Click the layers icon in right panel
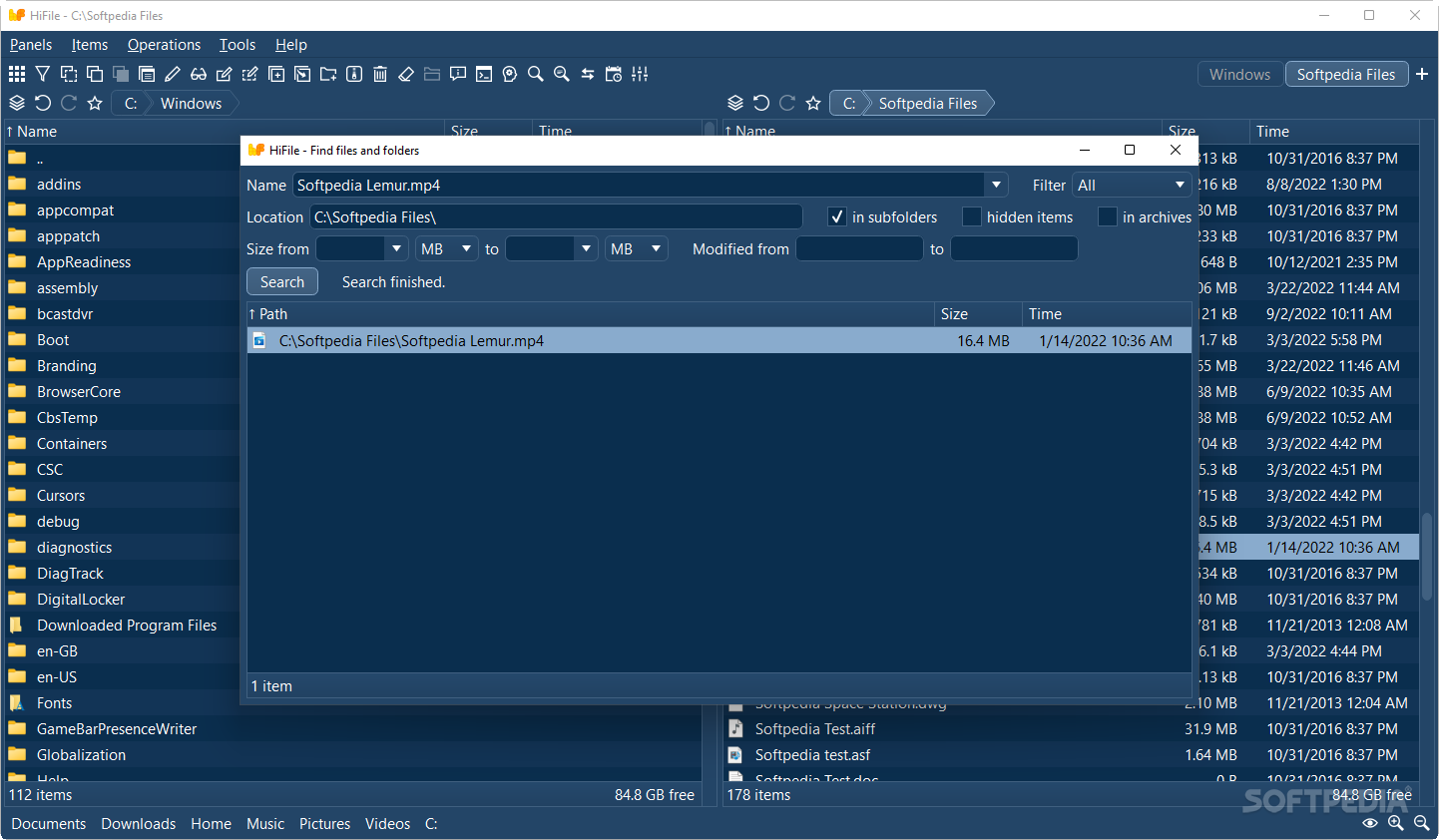 click(735, 103)
